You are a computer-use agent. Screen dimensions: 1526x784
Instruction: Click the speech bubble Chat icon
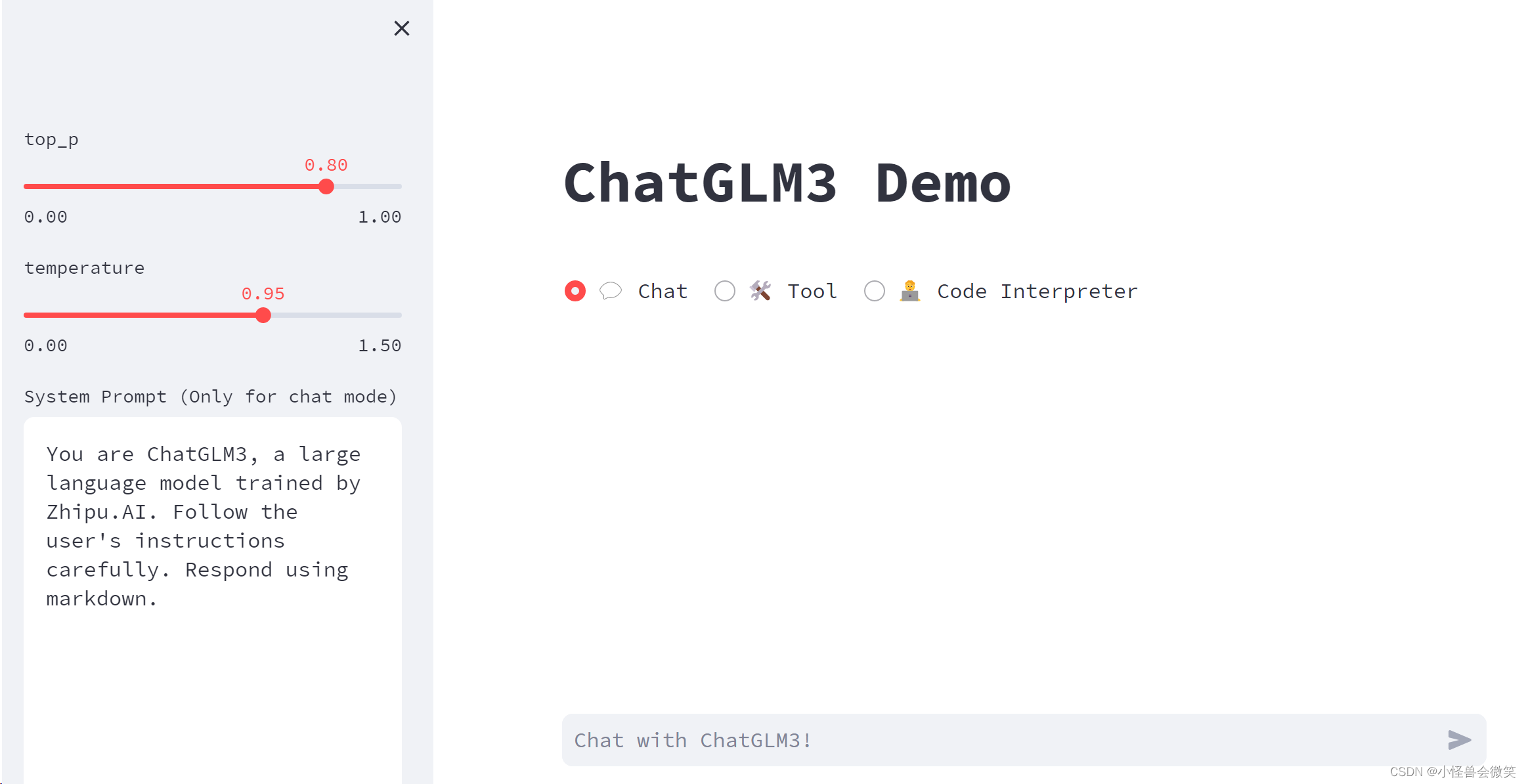(x=611, y=291)
